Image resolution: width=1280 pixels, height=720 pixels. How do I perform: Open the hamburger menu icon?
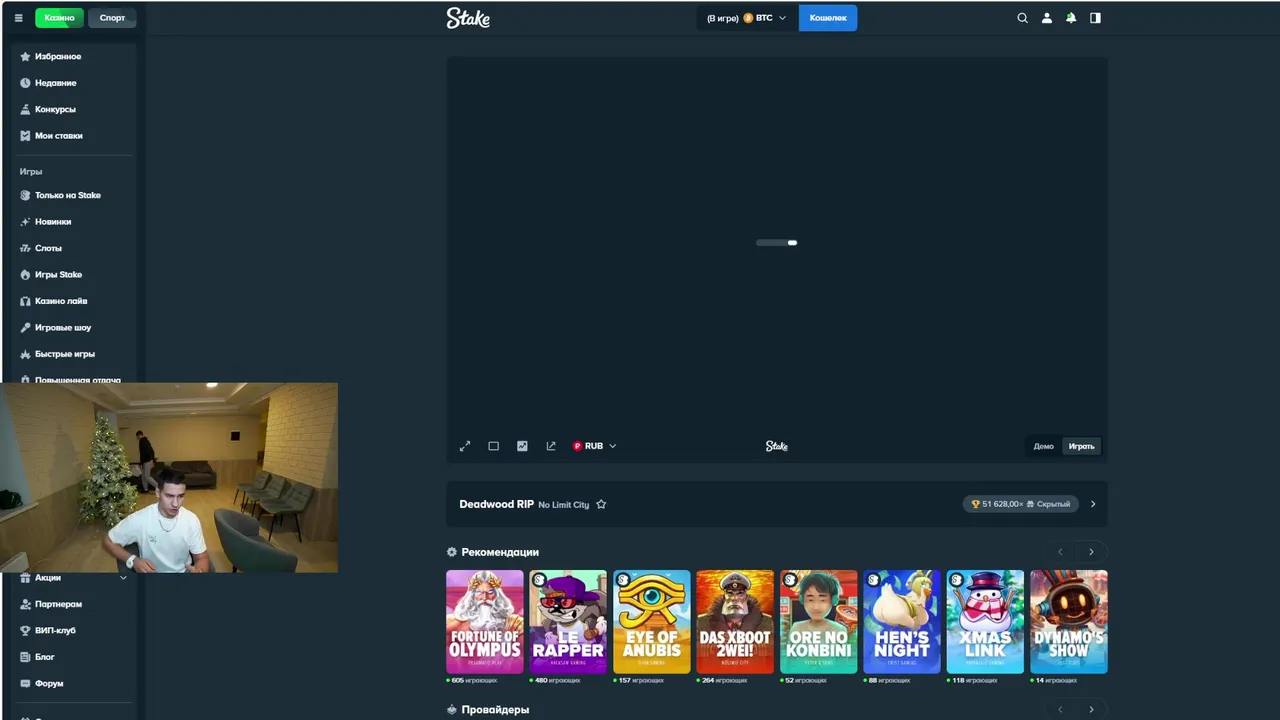click(18, 18)
